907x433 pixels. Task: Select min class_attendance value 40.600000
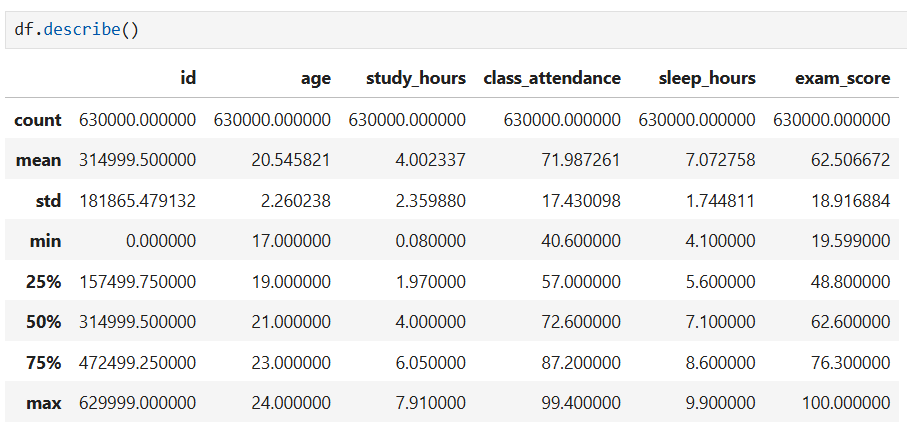pos(581,241)
